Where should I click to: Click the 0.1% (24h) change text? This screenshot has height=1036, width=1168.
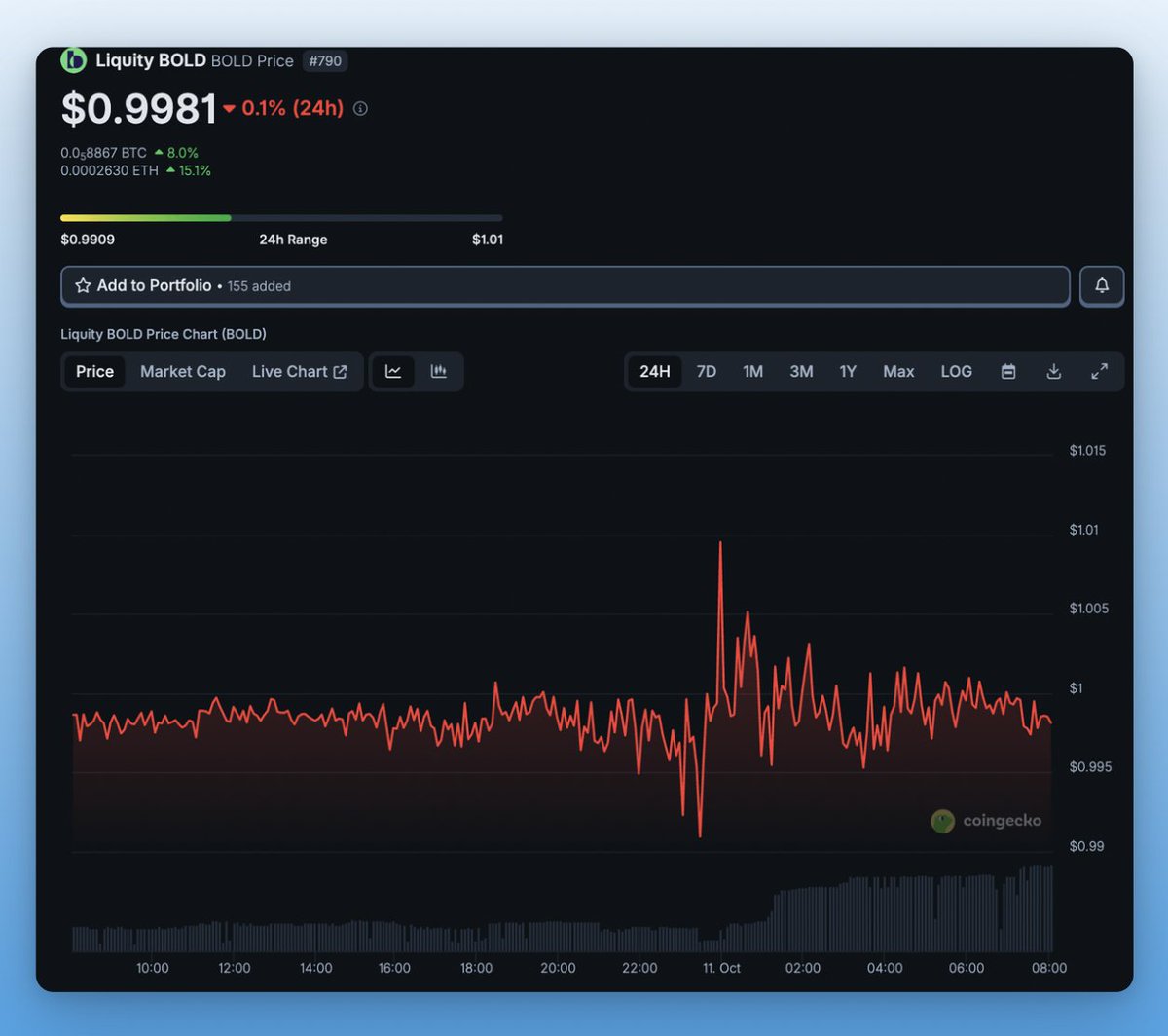point(293,108)
